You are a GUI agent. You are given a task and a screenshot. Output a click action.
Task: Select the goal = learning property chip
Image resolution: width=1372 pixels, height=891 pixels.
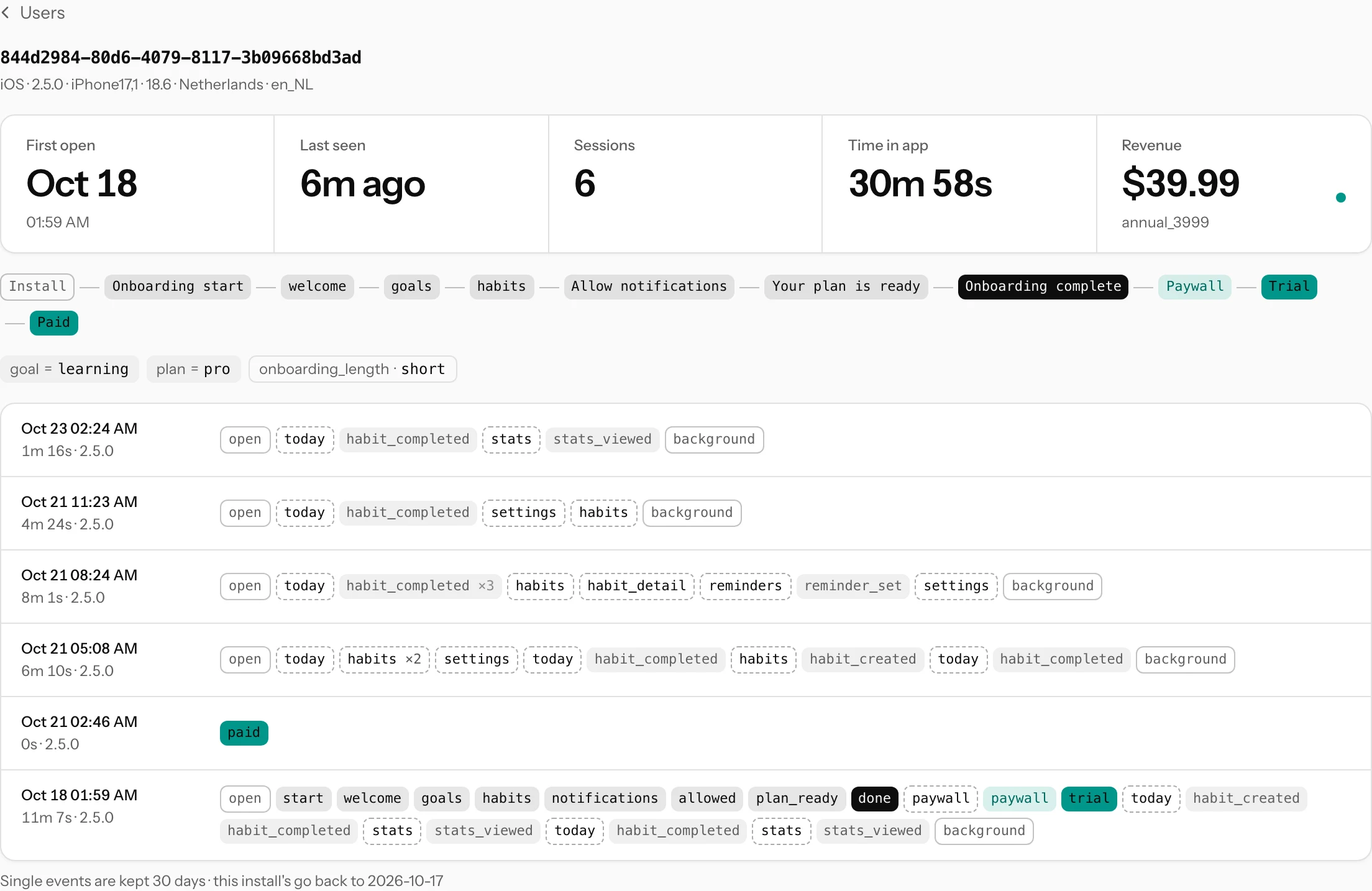[x=69, y=369]
